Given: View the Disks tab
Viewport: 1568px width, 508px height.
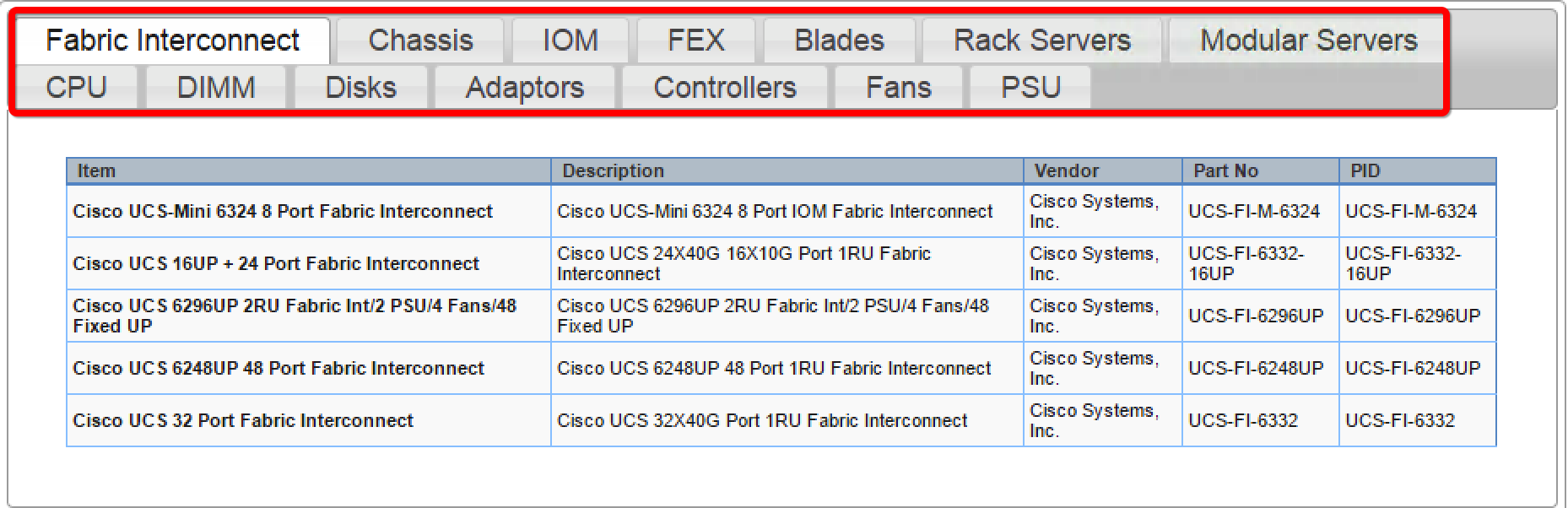Looking at the screenshot, I should [x=360, y=88].
